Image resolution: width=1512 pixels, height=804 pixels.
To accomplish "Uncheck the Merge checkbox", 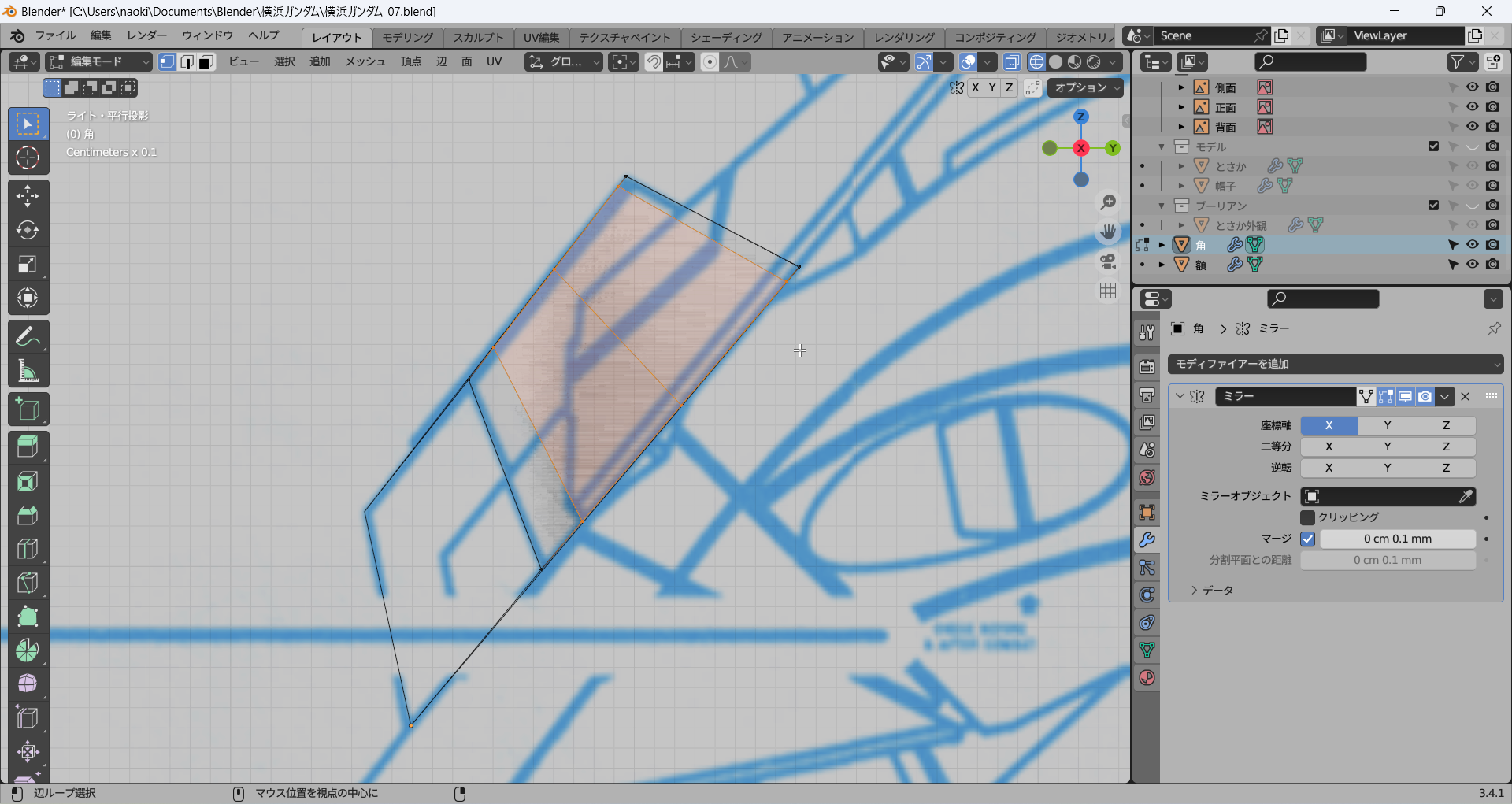I will pyautogui.click(x=1307, y=539).
